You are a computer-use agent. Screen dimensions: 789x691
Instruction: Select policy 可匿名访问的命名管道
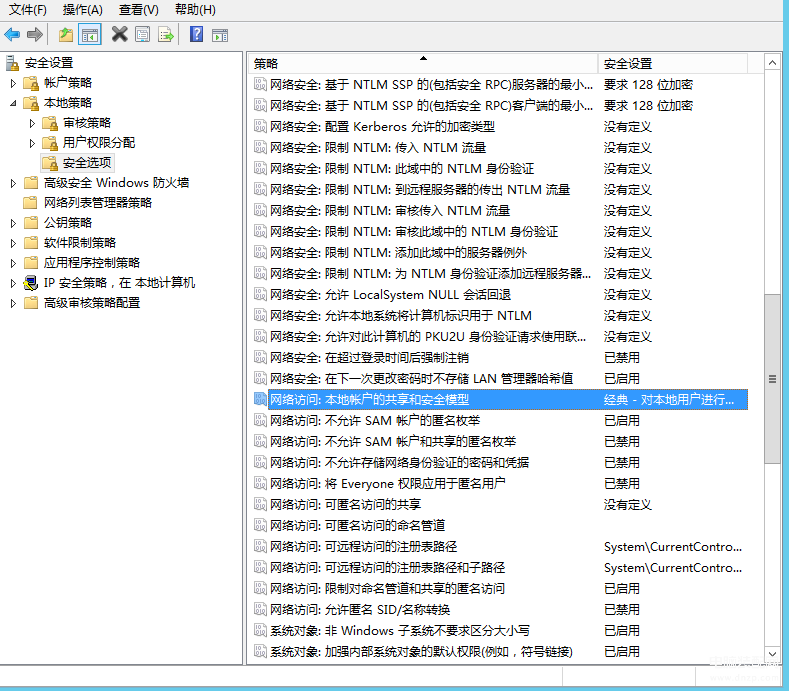[x=357, y=525]
